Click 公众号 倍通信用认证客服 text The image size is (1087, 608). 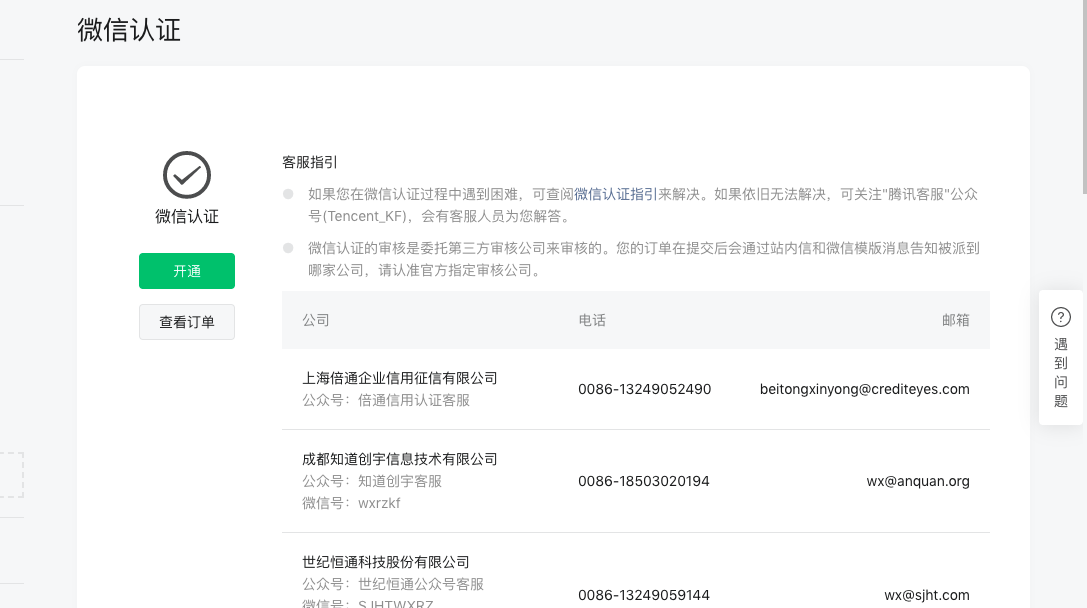tap(386, 401)
